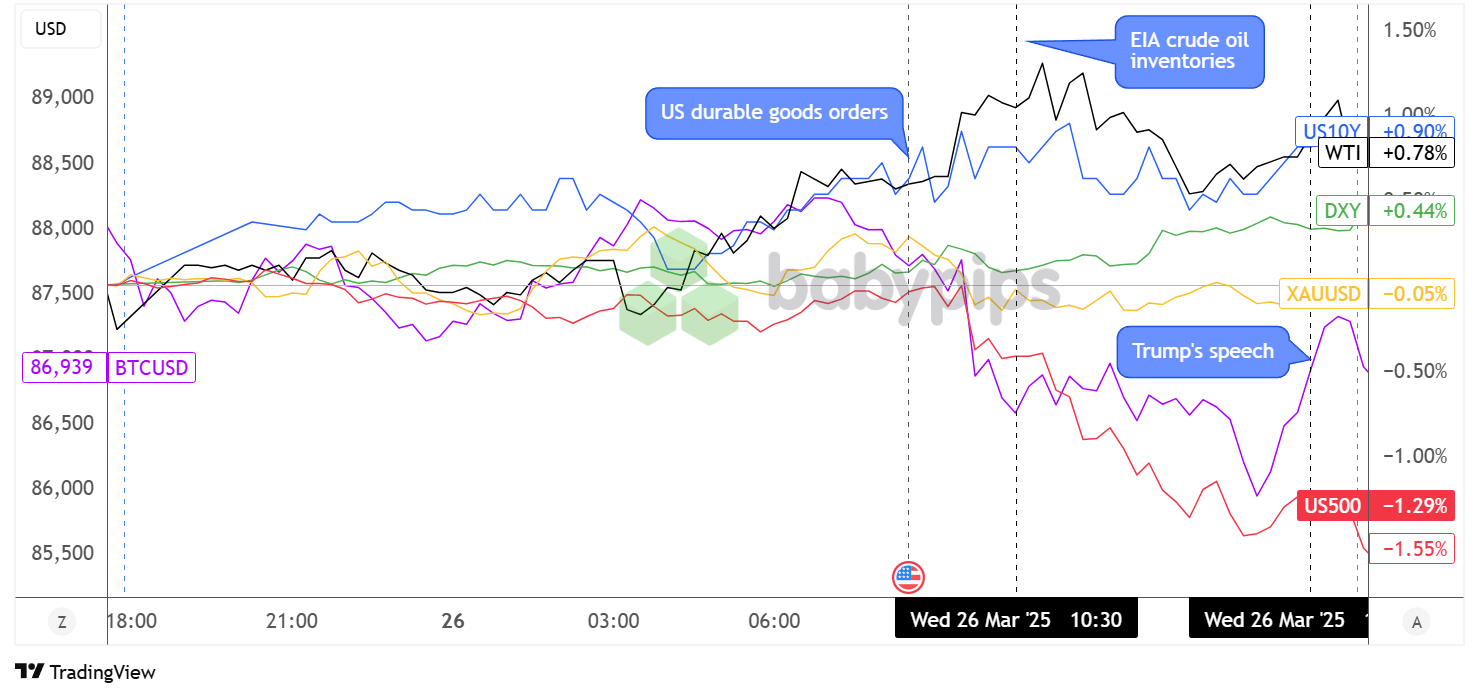Click the DXY series label

point(1341,210)
